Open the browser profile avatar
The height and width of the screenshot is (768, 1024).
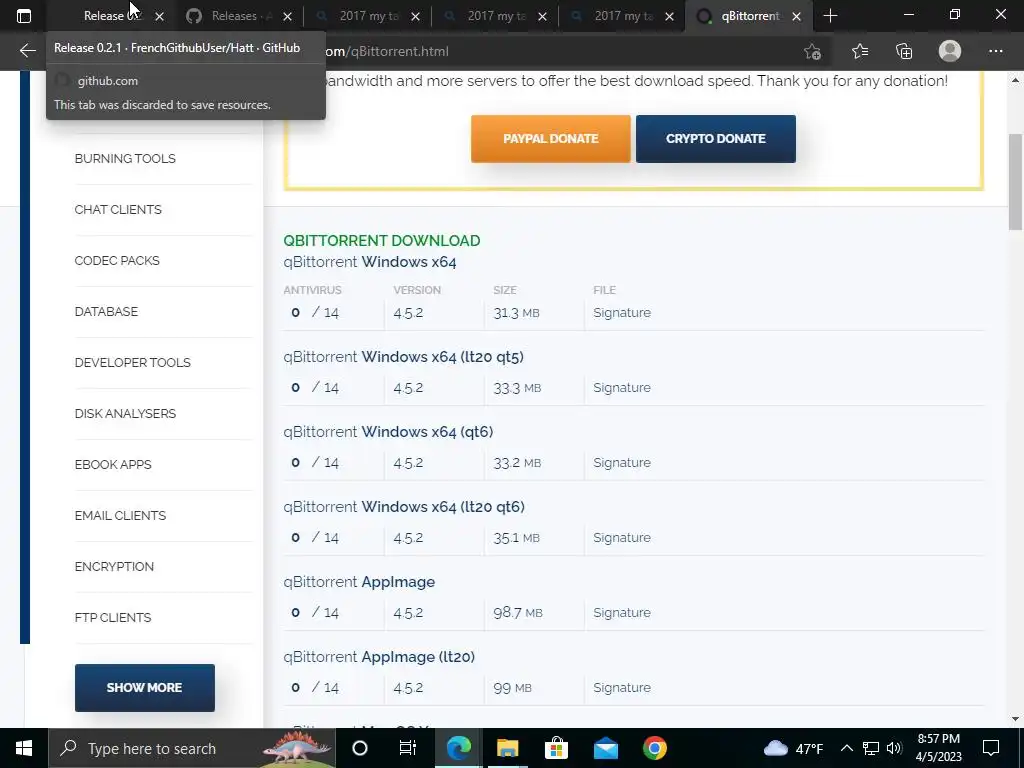coord(950,51)
